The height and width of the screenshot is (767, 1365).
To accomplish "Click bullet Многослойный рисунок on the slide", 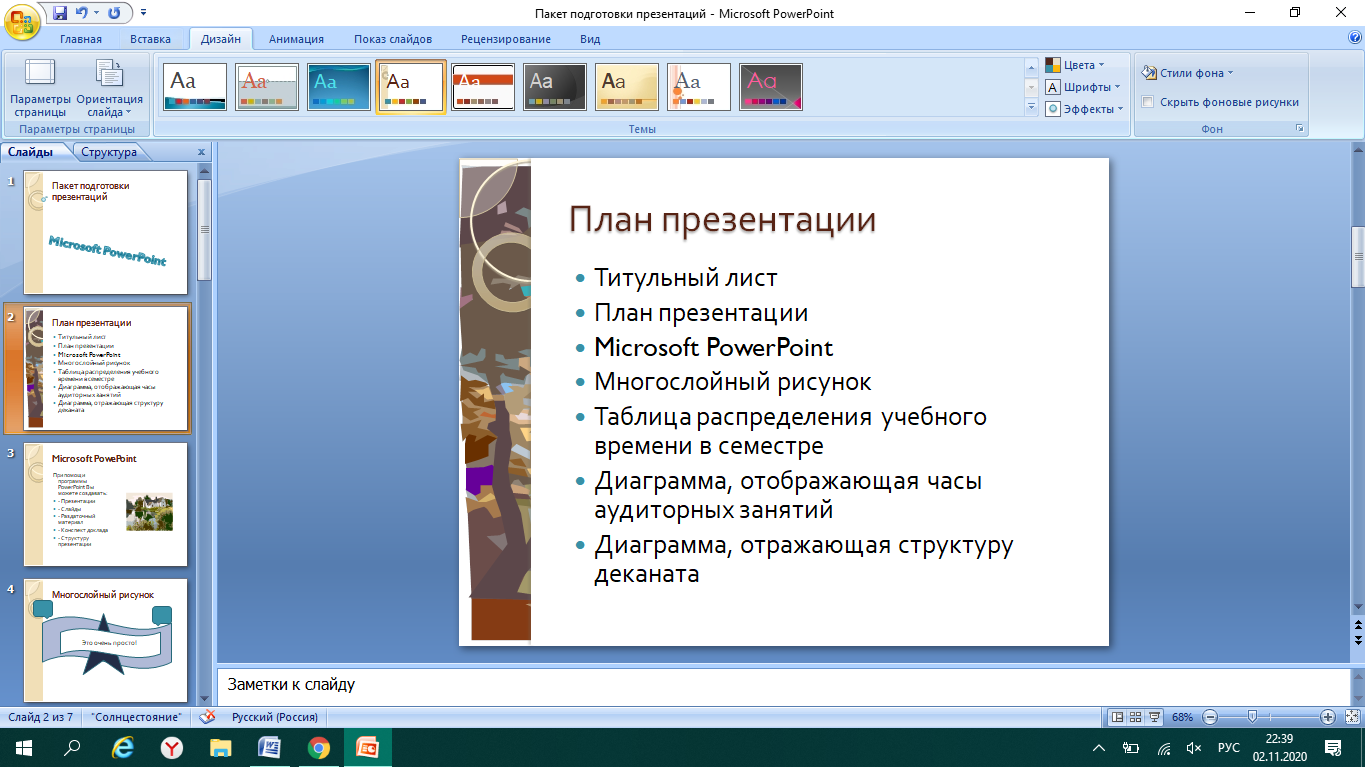I will (732, 382).
